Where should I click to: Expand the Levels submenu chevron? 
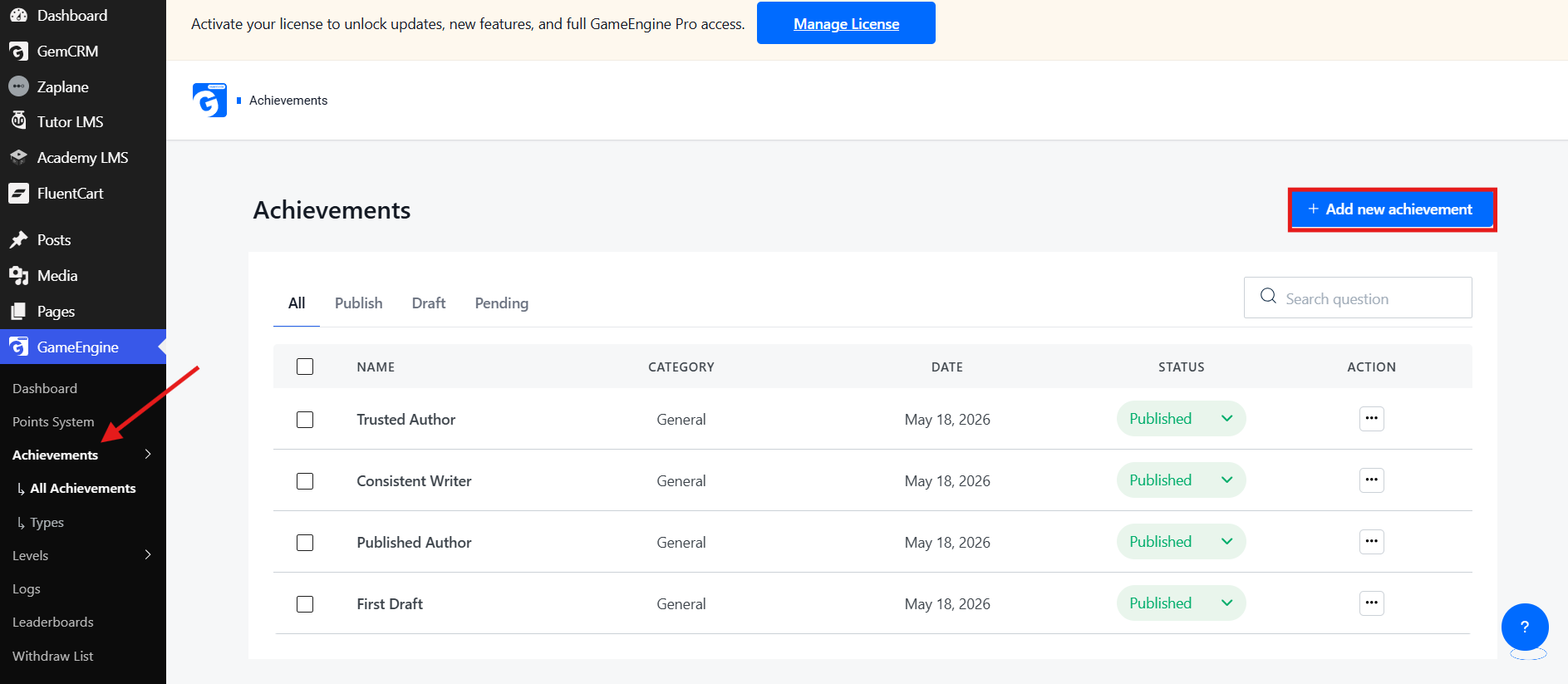click(148, 554)
